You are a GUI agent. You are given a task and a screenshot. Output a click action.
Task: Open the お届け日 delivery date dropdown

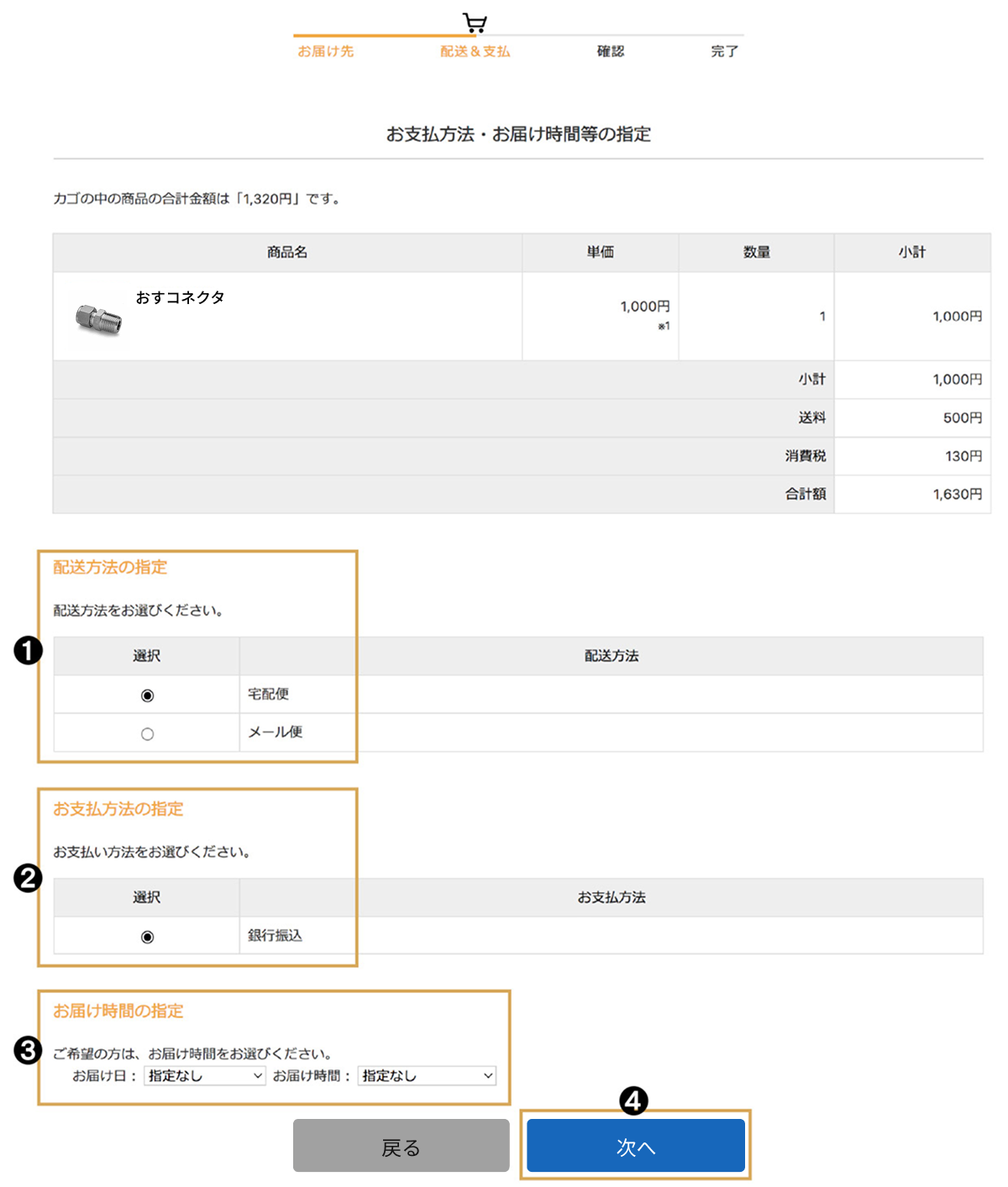205,1076
